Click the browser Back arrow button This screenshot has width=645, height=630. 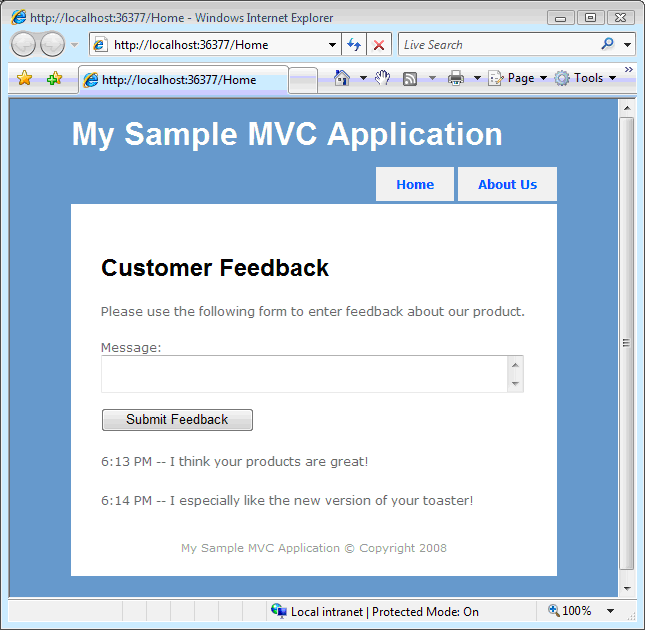pyautogui.click(x=23, y=44)
